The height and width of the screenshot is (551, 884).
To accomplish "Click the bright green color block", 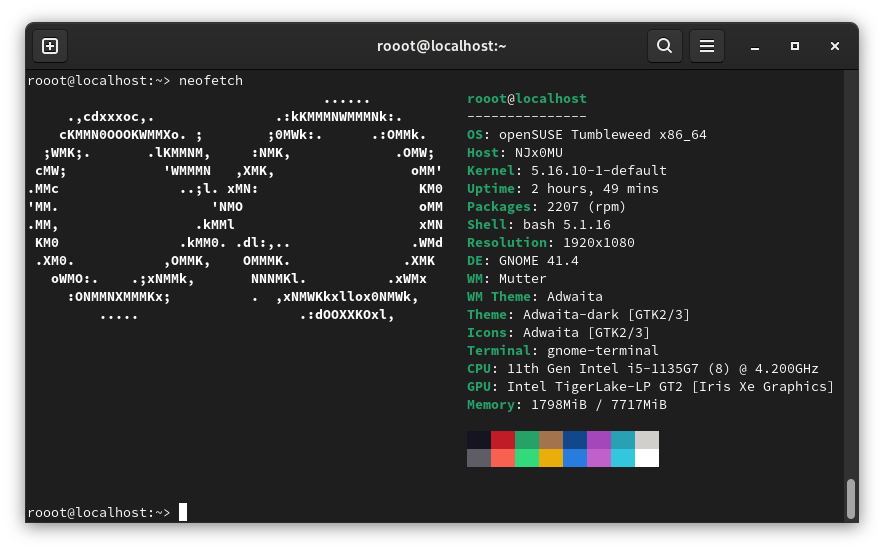I will (x=527, y=458).
